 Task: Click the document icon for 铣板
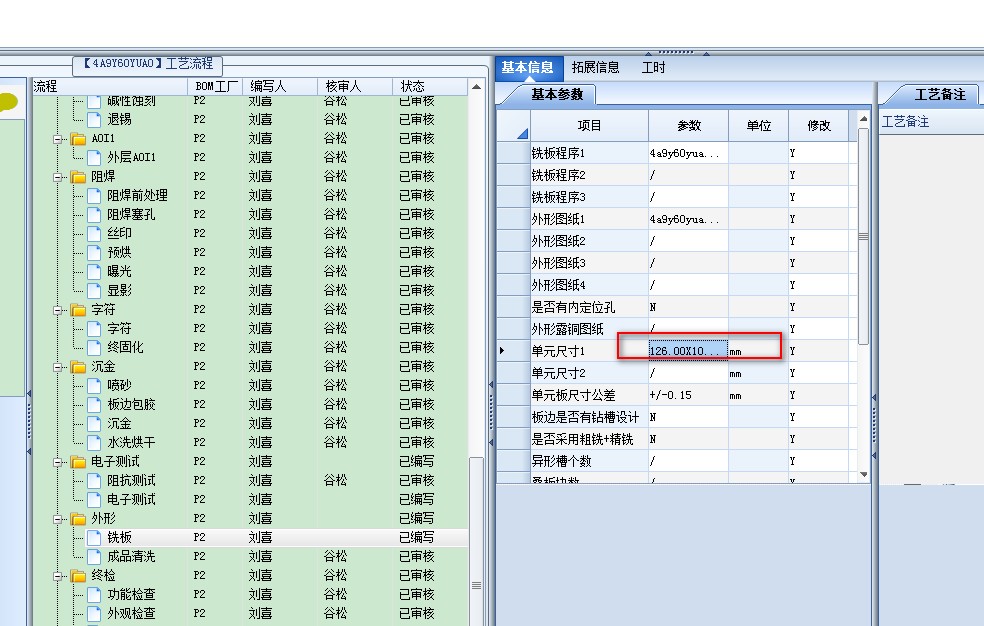coord(94,538)
